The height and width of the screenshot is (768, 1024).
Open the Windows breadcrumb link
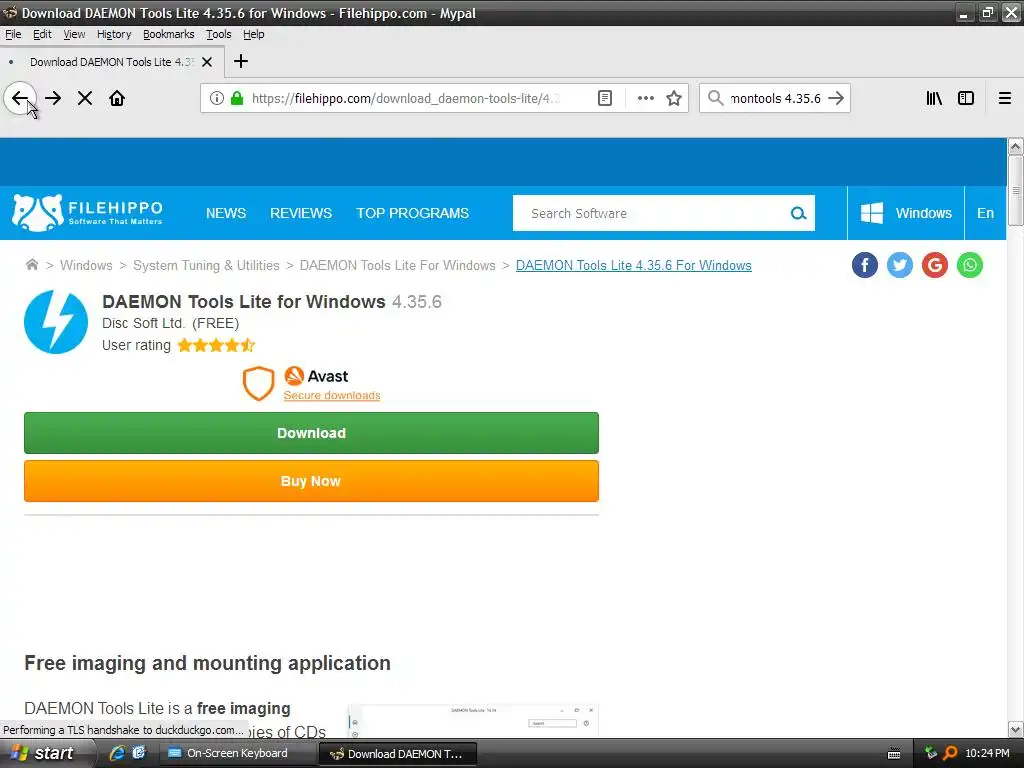pos(86,265)
